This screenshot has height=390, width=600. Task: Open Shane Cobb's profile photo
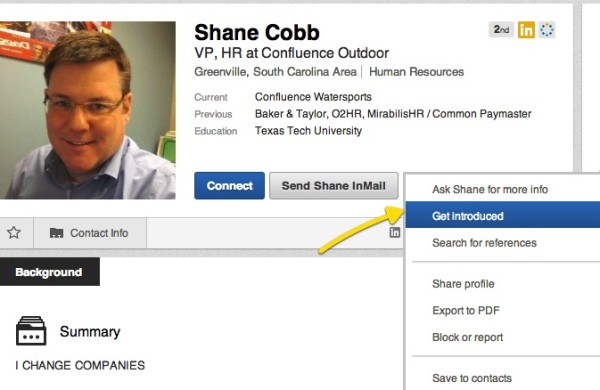pyautogui.click(x=88, y=110)
